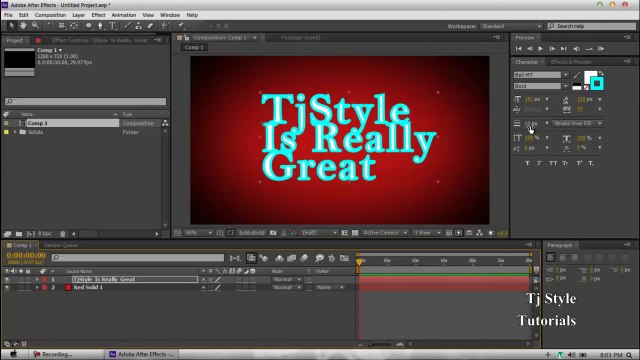Viewport: 640px width, 360px height.
Task: Select the Zoom magnifier tool
Action: pyautogui.click(x=36, y=26)
